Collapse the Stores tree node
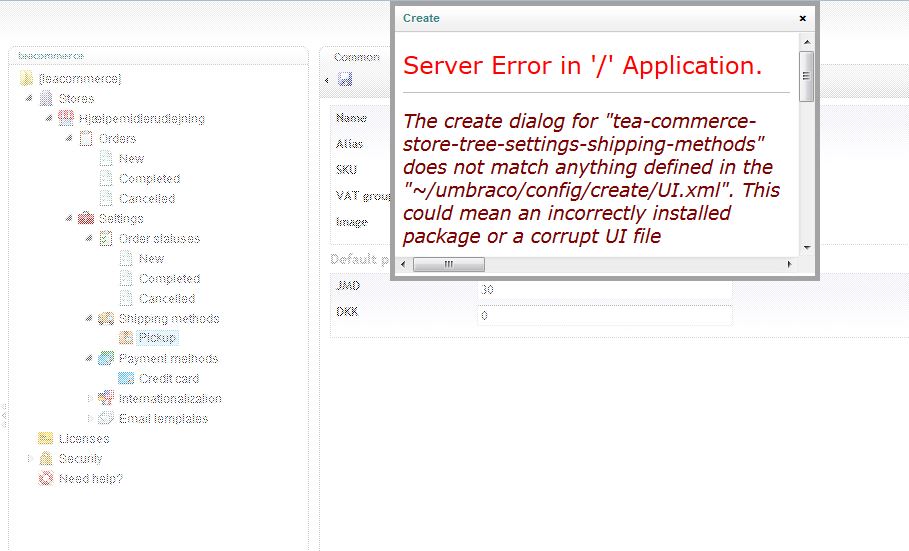Viewport: 909px width, 551px height. [29, 99]
